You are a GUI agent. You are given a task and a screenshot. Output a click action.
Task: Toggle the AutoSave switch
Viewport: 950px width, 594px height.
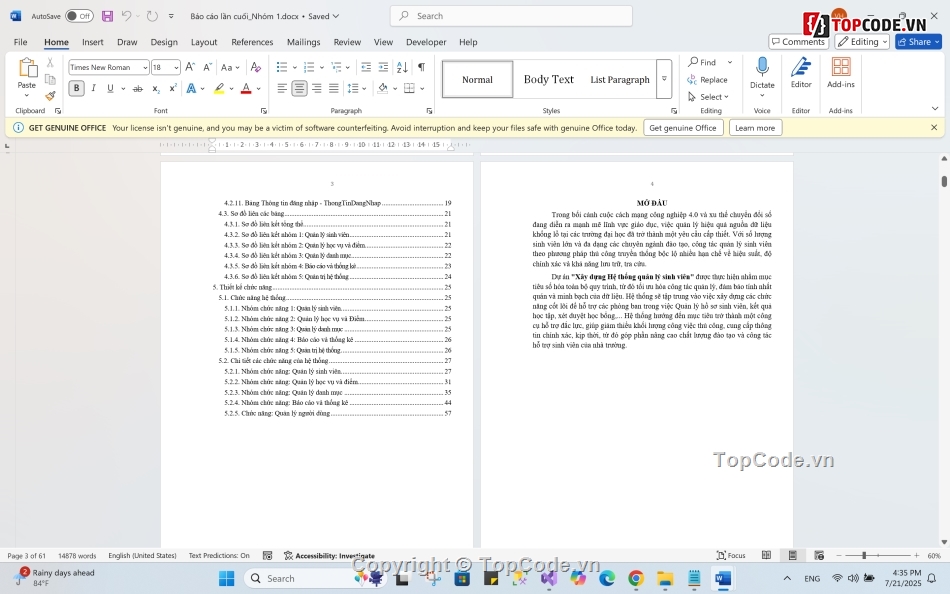pyautogui.click(x=79, y=16)
